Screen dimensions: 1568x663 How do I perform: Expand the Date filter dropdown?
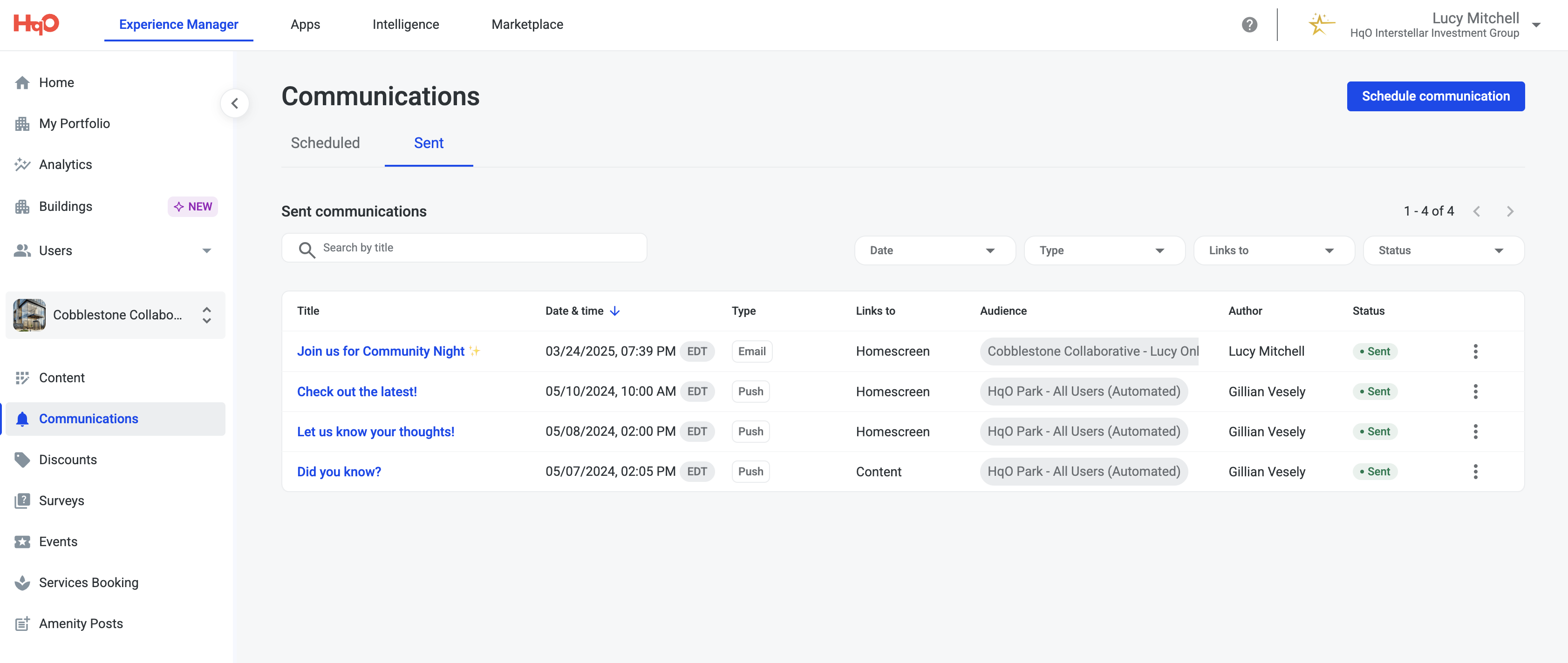click(x=934, y=250)
